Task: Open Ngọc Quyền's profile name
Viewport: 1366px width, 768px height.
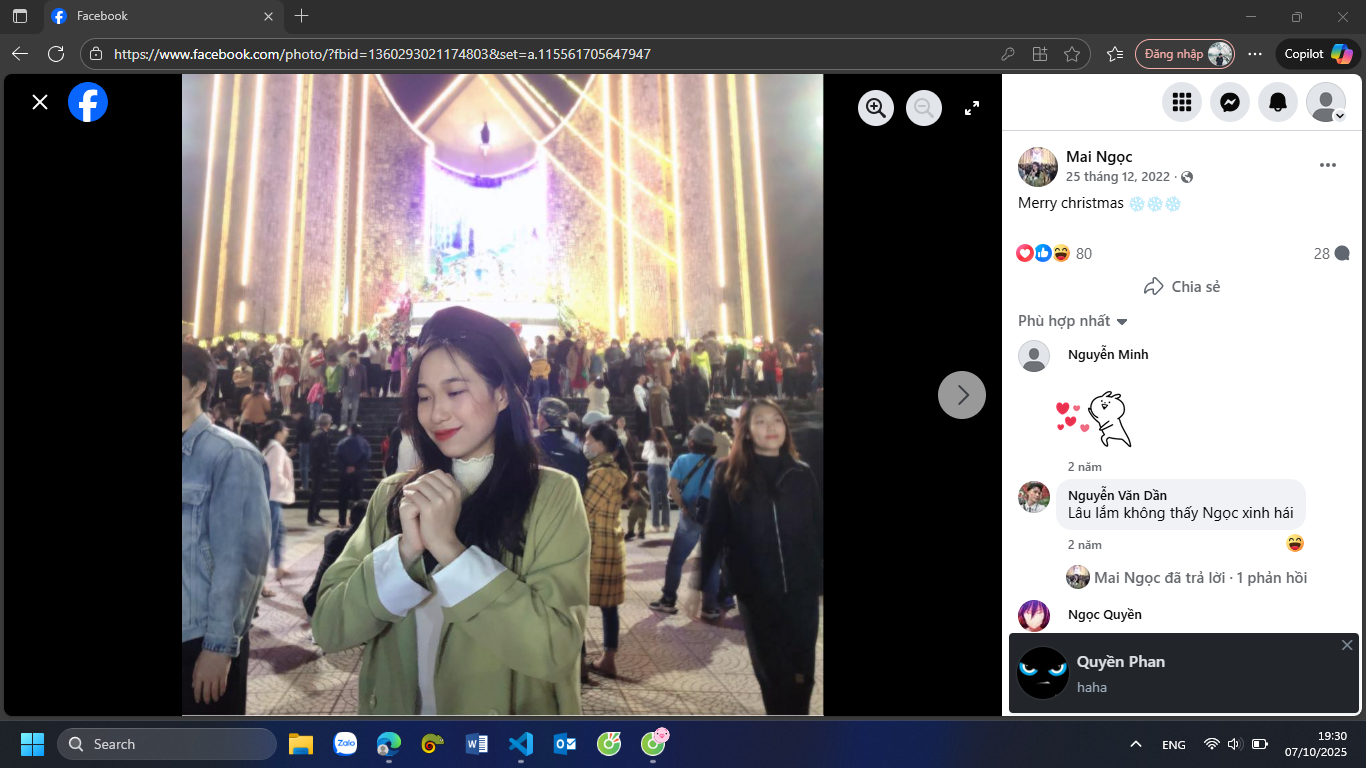Action: pyautogui.click(x=1105, y=615)
